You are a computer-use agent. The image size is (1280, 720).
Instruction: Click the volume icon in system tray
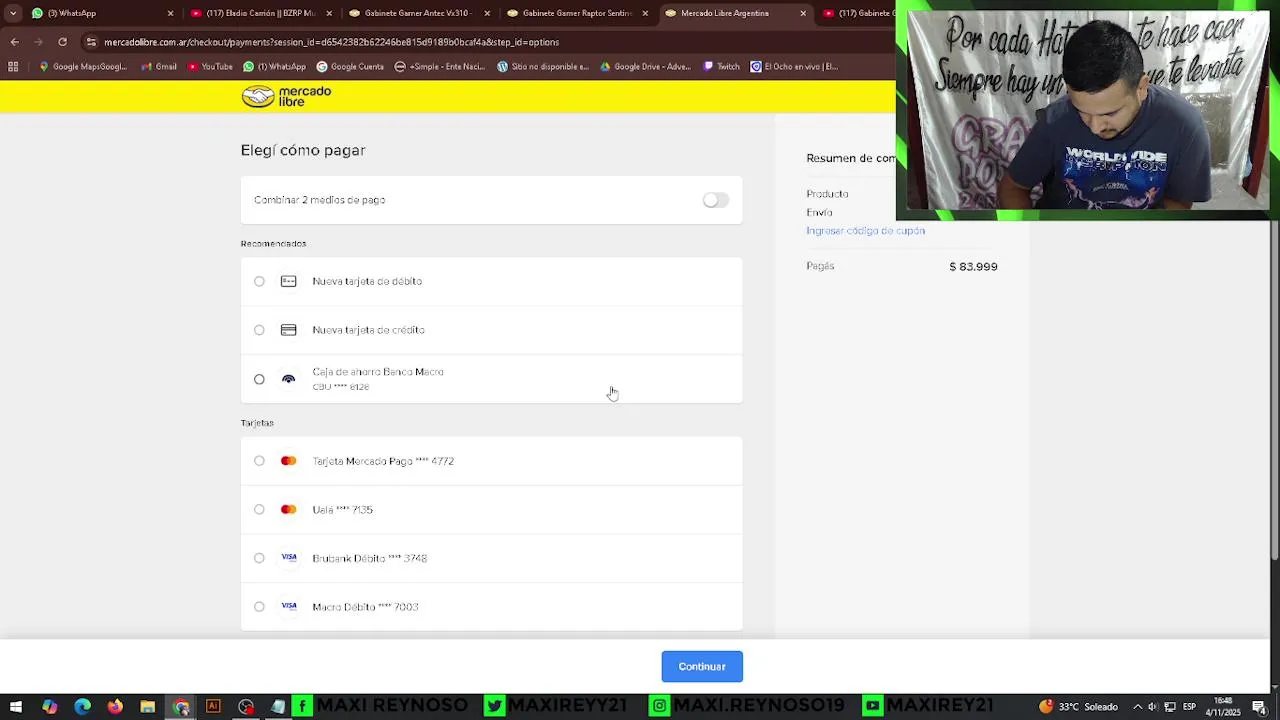1153,707
